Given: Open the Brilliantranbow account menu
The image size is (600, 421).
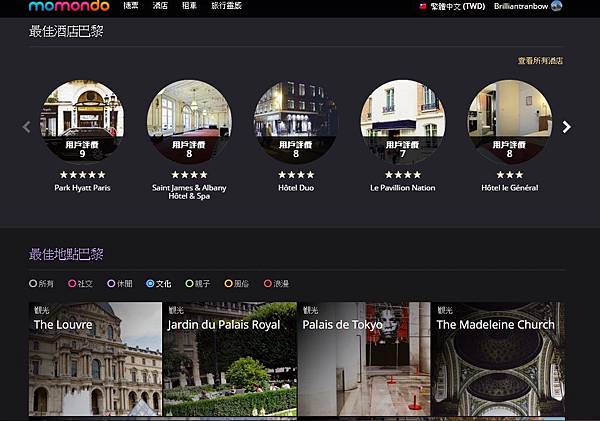Looking at the screenshot, I should (521, 6).
